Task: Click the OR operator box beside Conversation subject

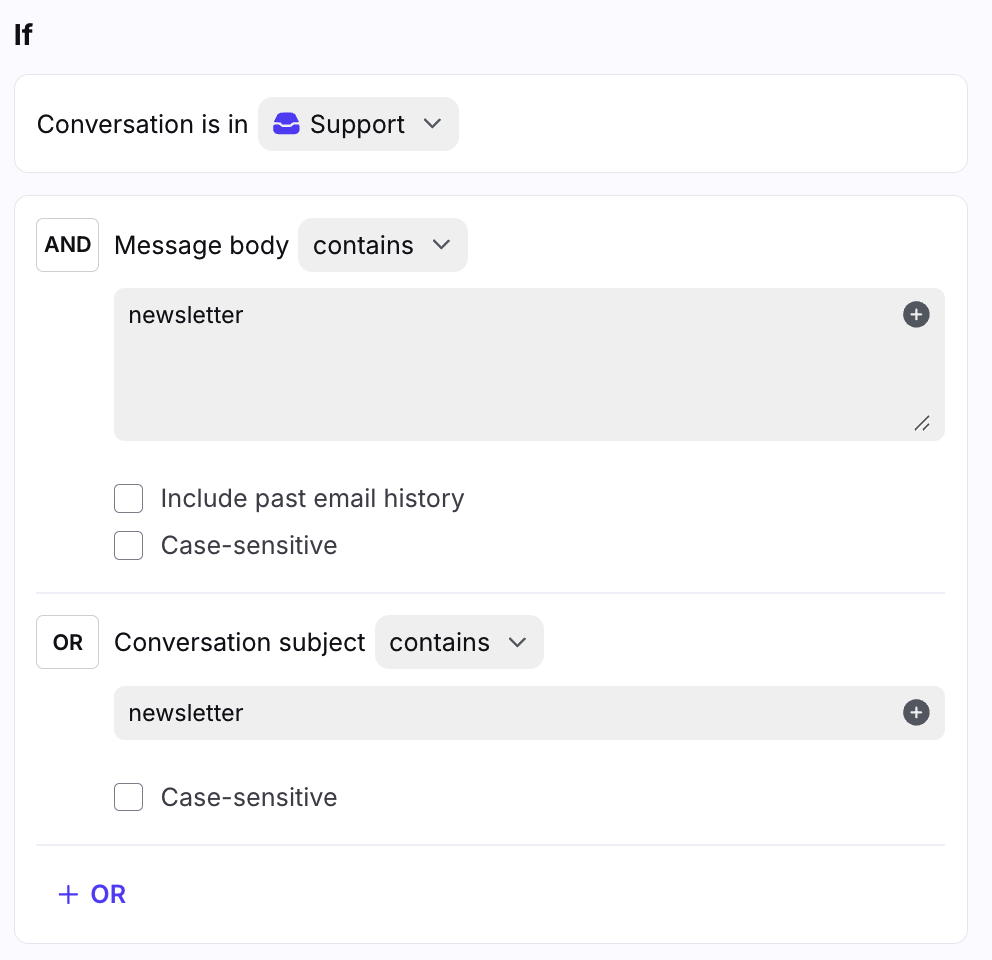Action: [68, 642]
